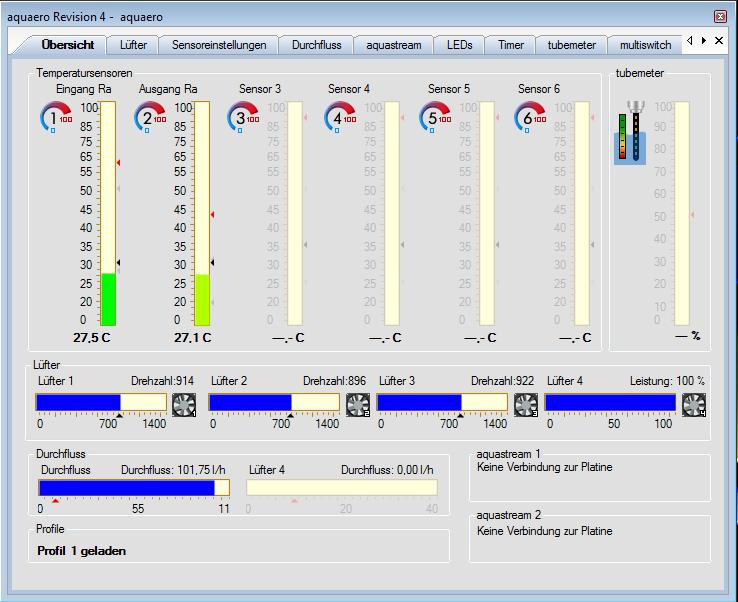Click the Durchfluss: 101,75 l/h text
Viewport: 738px width, 602px height.
coord(173,470)
